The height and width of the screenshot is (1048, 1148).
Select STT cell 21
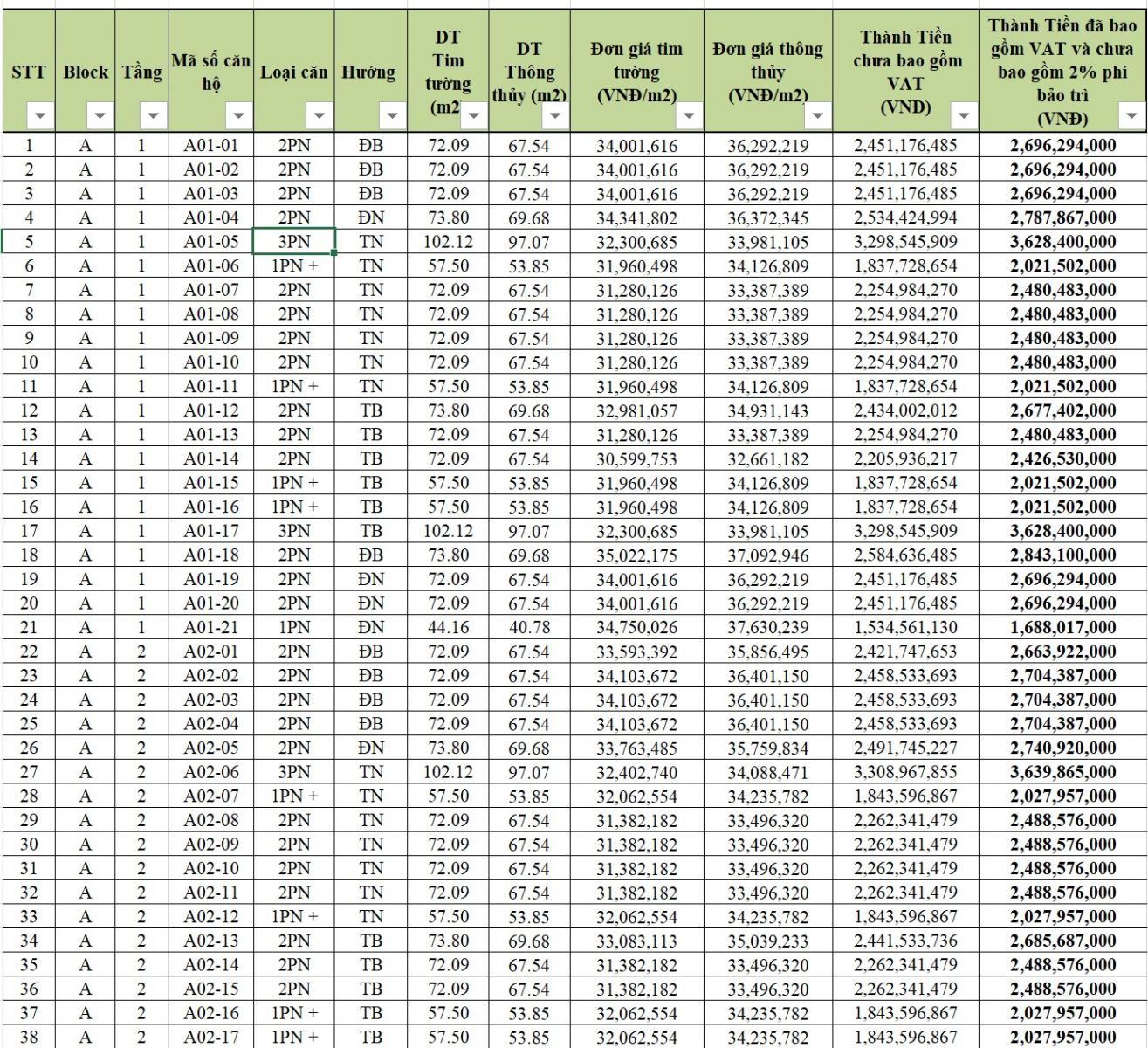click(29, 627)
